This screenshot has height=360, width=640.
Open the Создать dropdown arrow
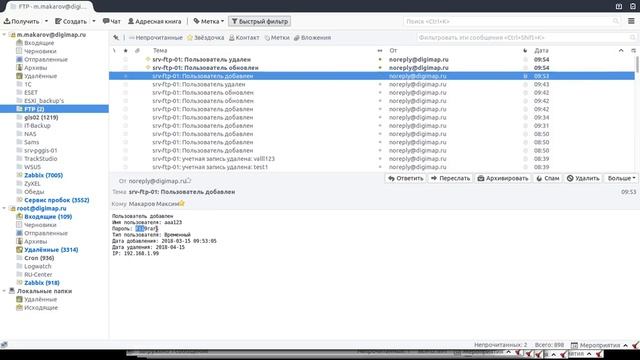(94, 21)
